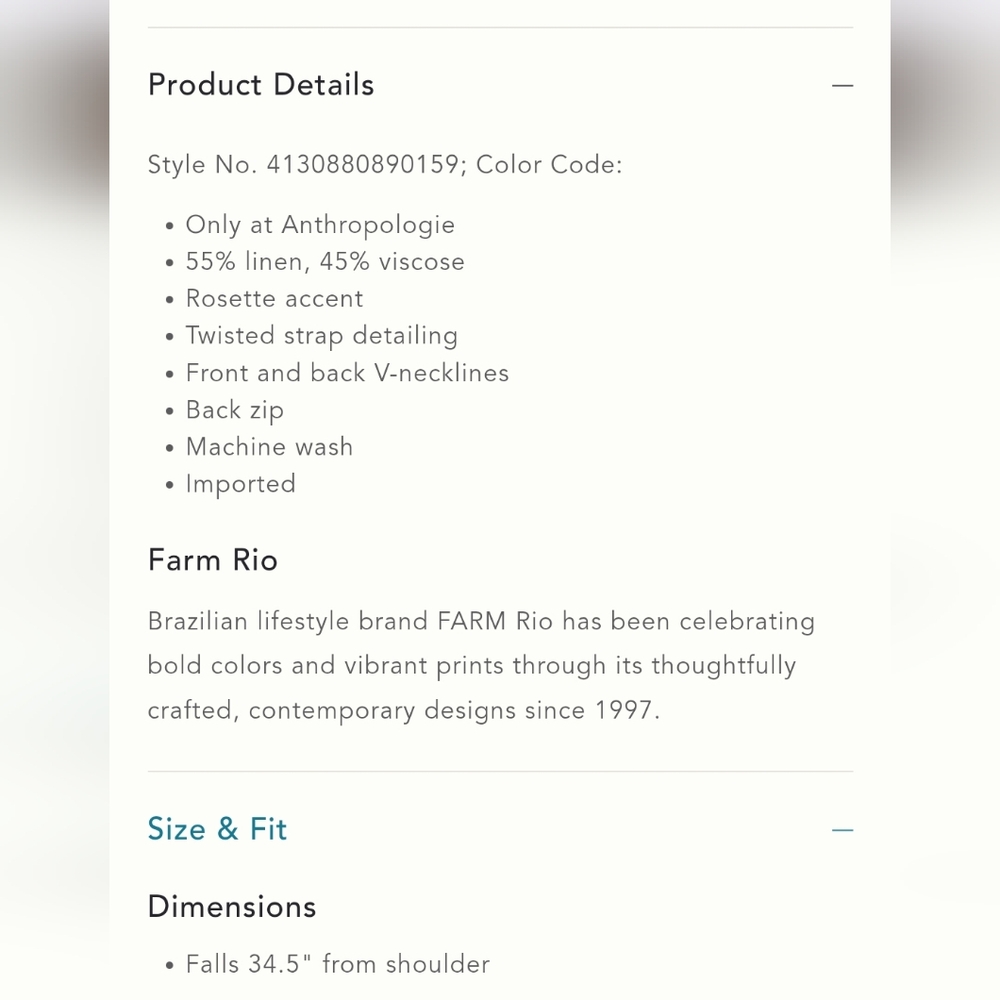1000x1000 pixels.
Task: Collapse the Size & Fit minus icon
Action: click(x=842, y=830)
